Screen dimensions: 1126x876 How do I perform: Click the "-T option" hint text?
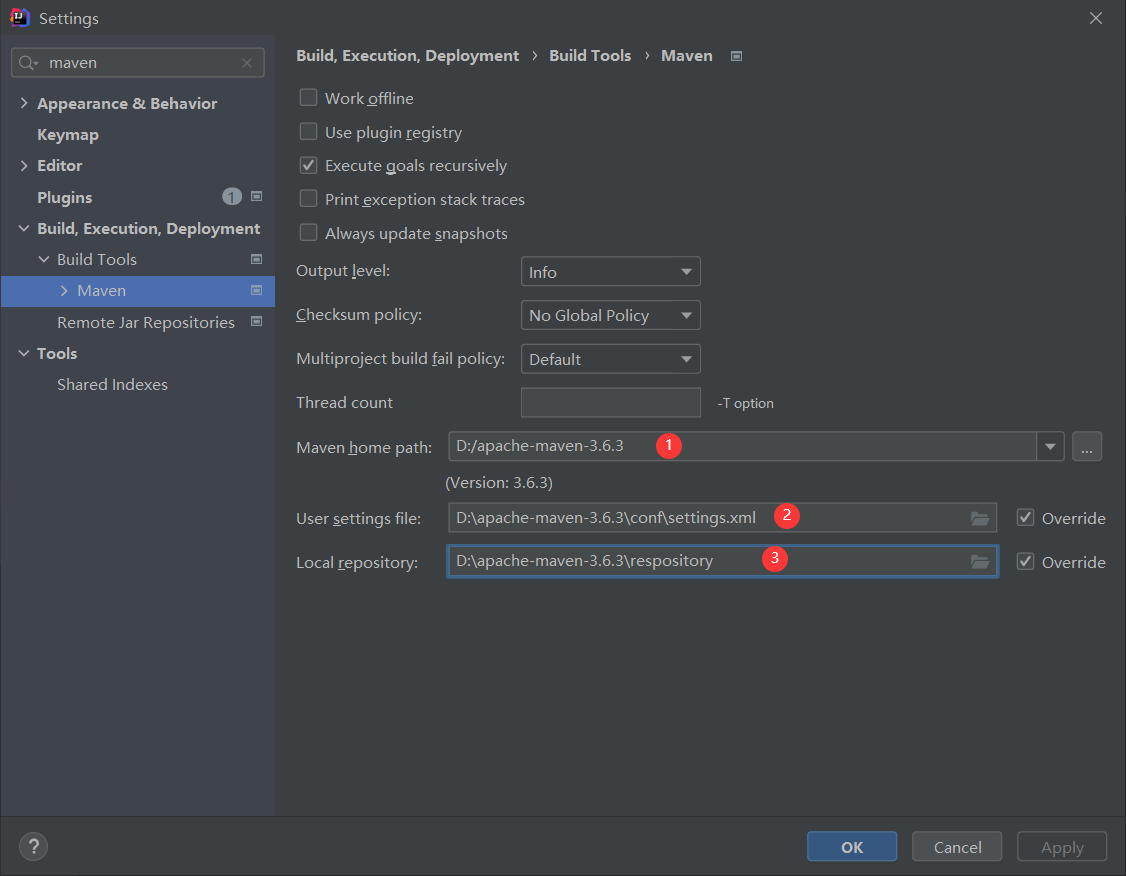point(745,404)
